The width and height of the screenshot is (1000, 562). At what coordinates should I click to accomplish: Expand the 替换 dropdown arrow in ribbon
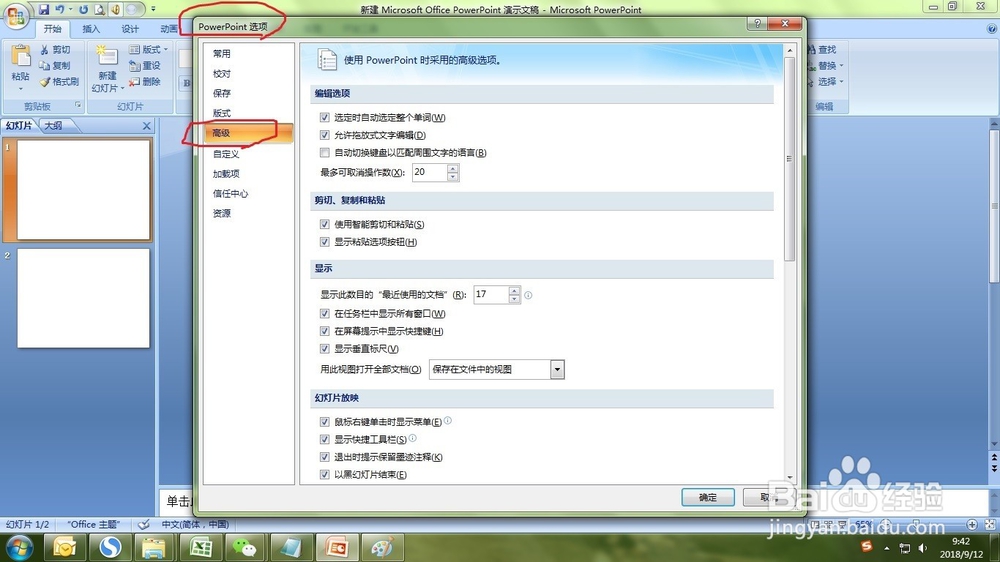tap(841, 66)
